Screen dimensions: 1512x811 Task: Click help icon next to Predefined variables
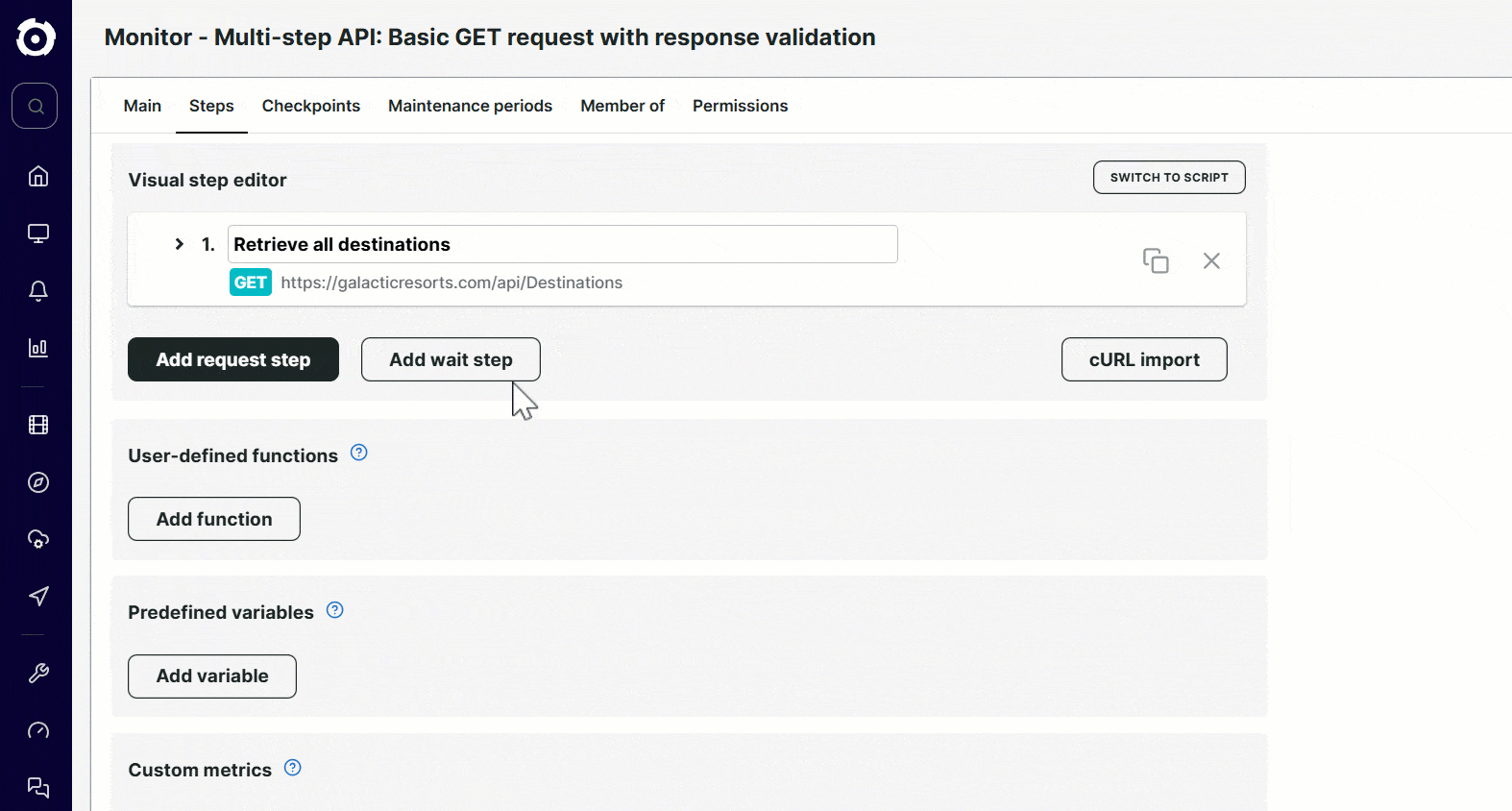tap(335, 610)
